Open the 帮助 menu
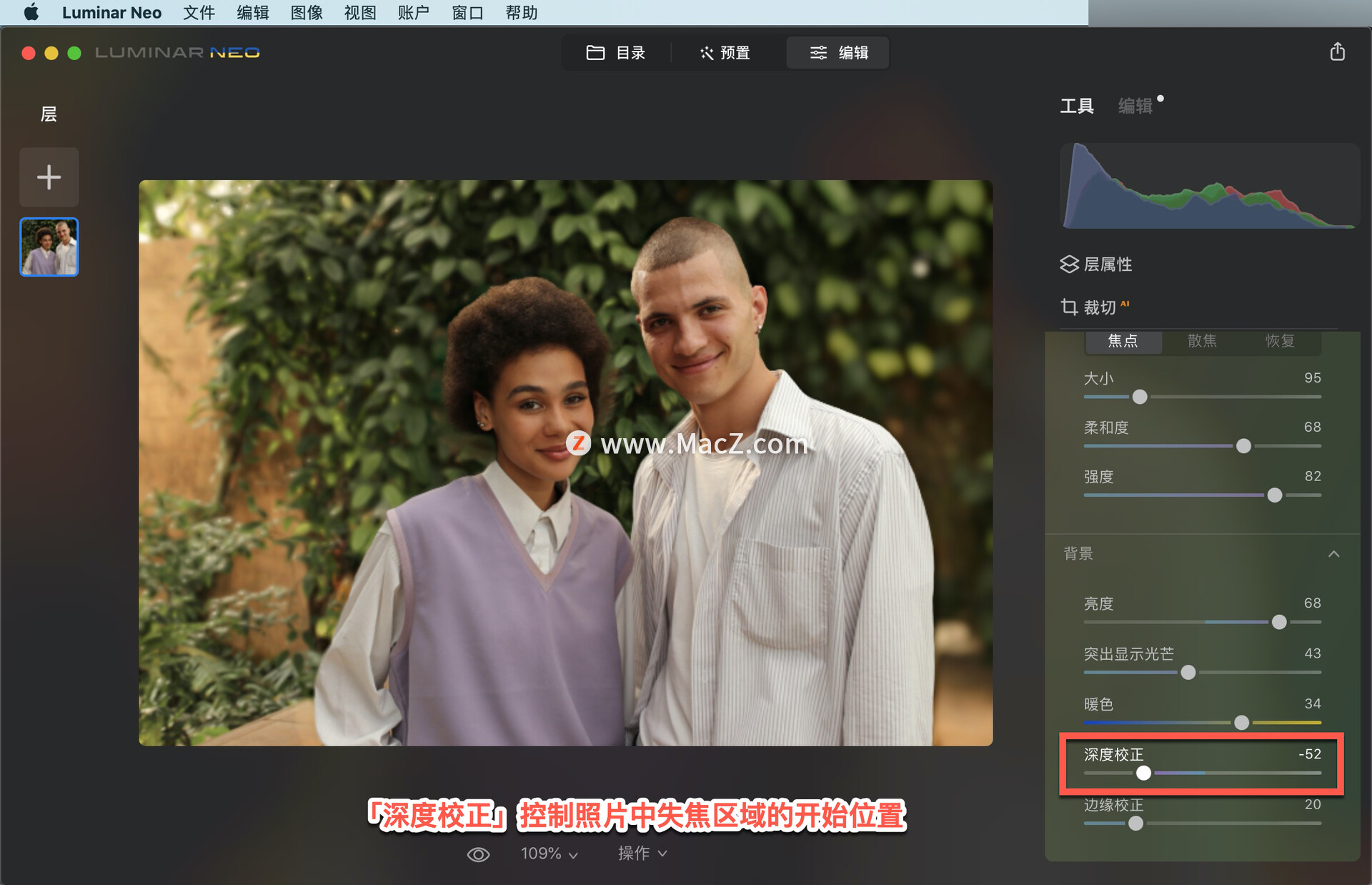This screenshot has width=1372, height=885. tap(522, 12)
